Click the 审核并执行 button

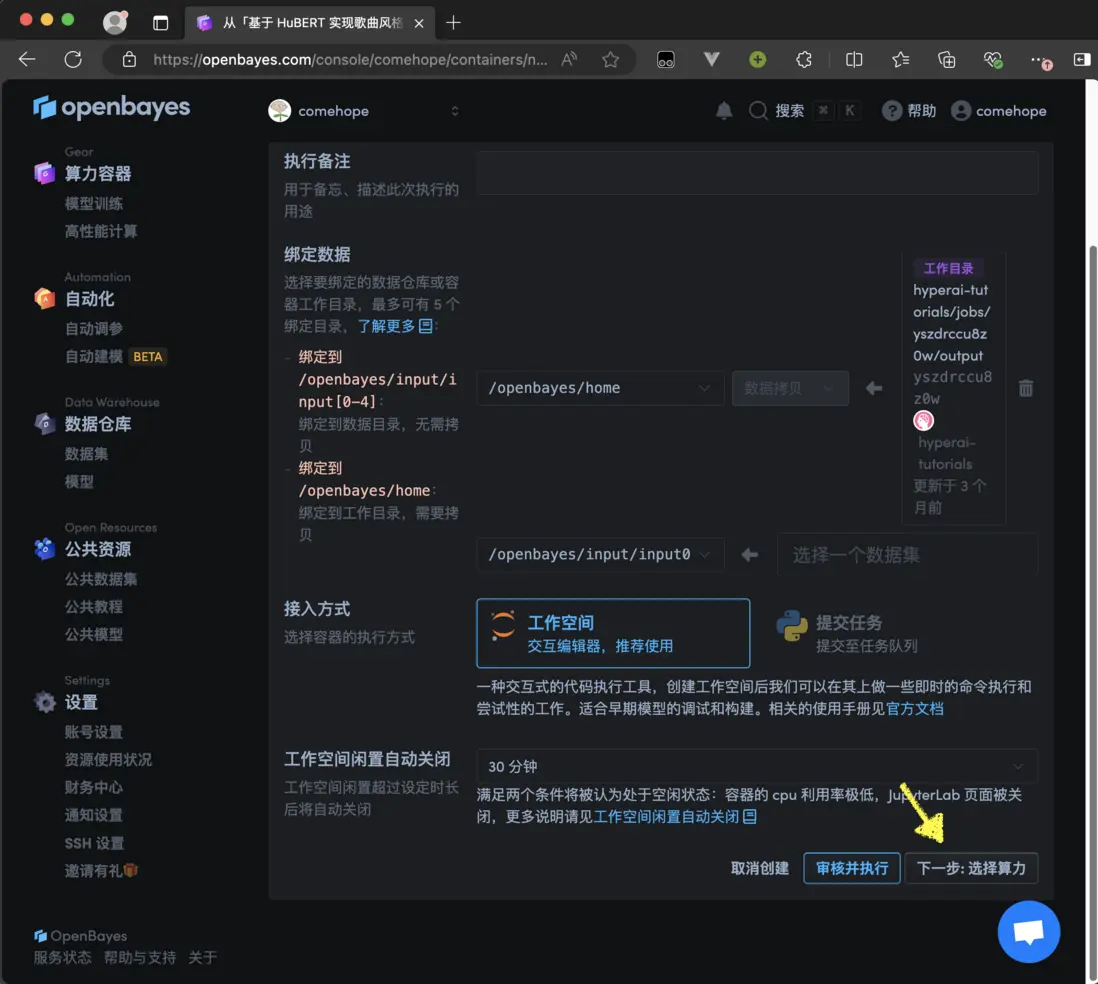[851, 868]
